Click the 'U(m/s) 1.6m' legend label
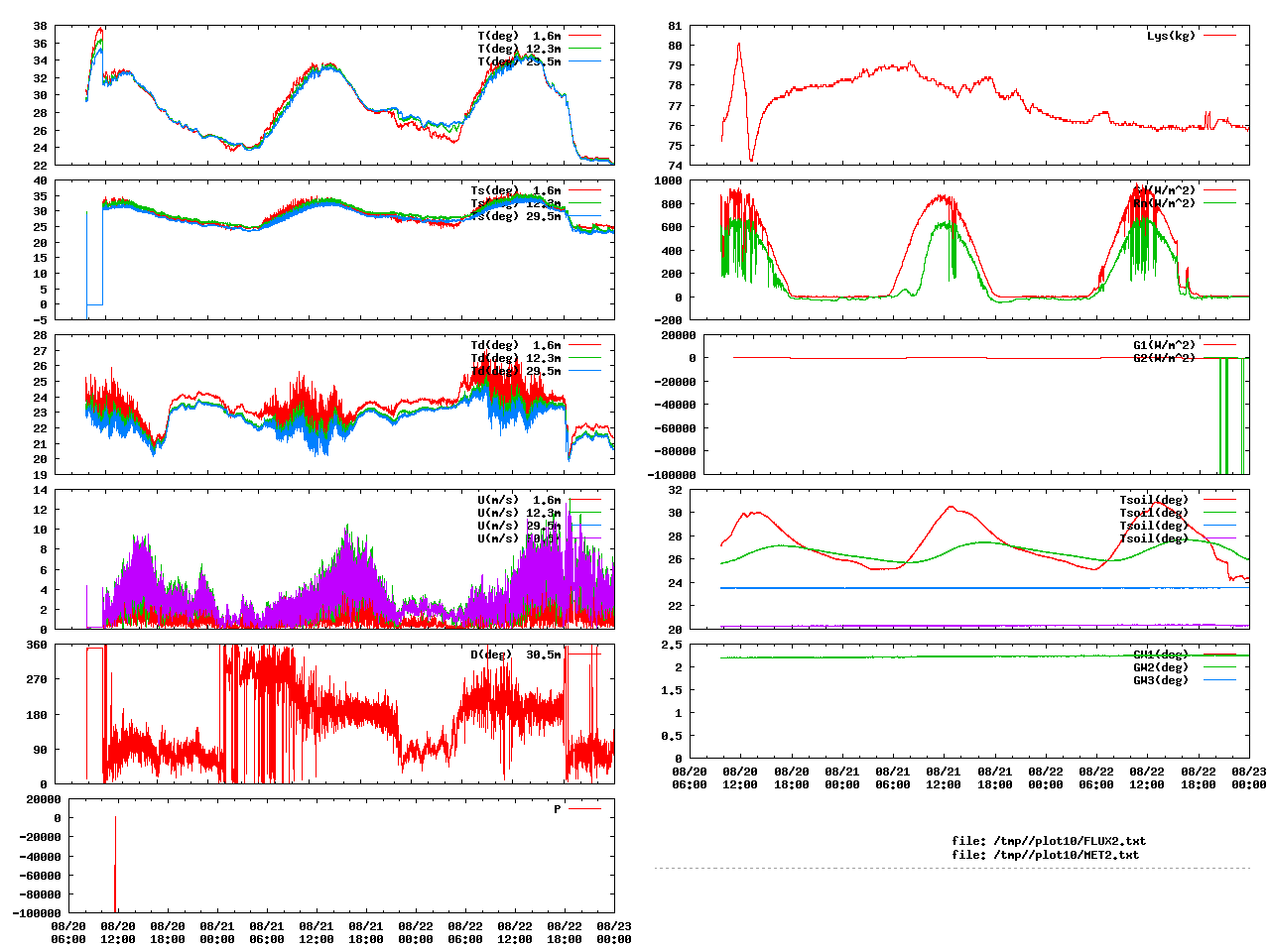 tap(519, 500)
